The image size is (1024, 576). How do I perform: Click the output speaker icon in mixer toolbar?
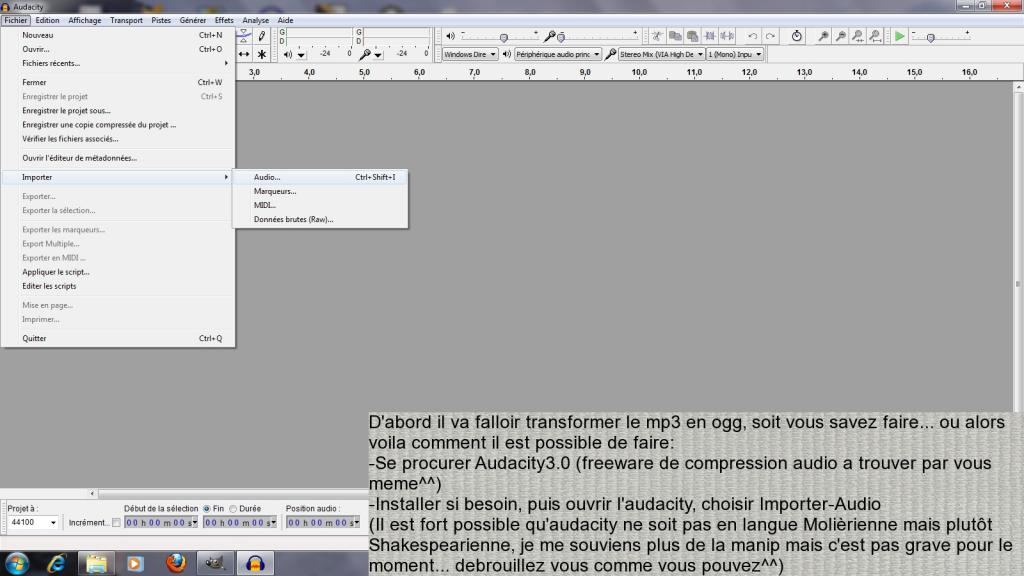450,36
